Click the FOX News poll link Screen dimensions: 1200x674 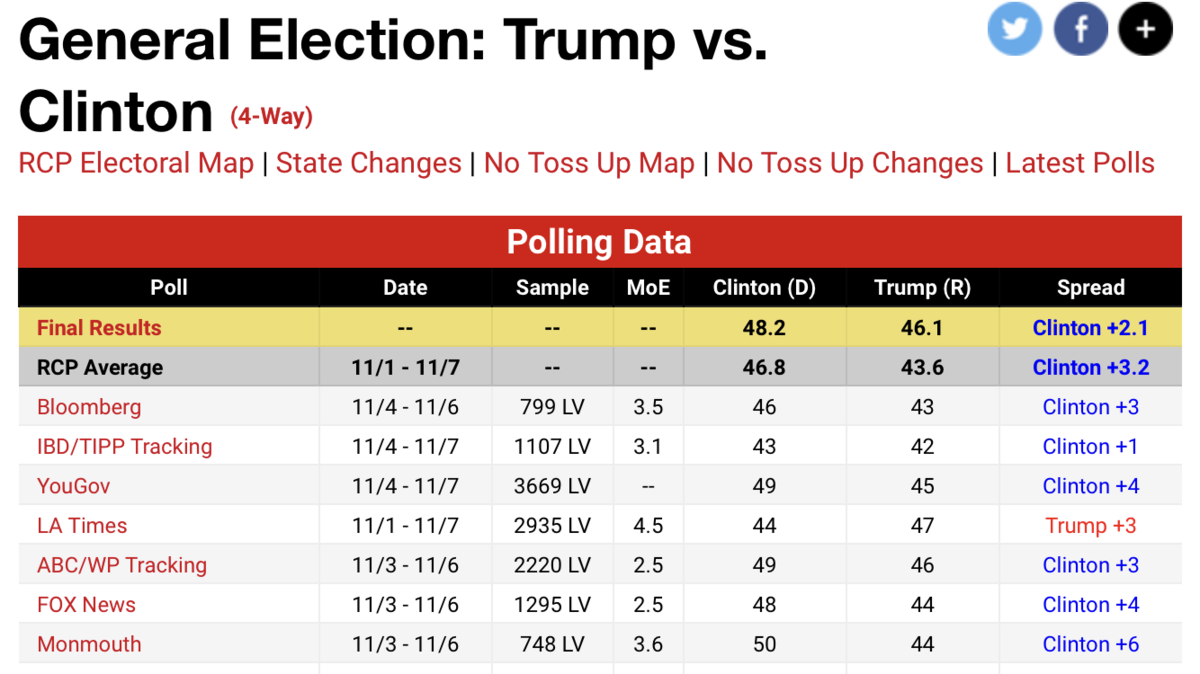point(86,604)
